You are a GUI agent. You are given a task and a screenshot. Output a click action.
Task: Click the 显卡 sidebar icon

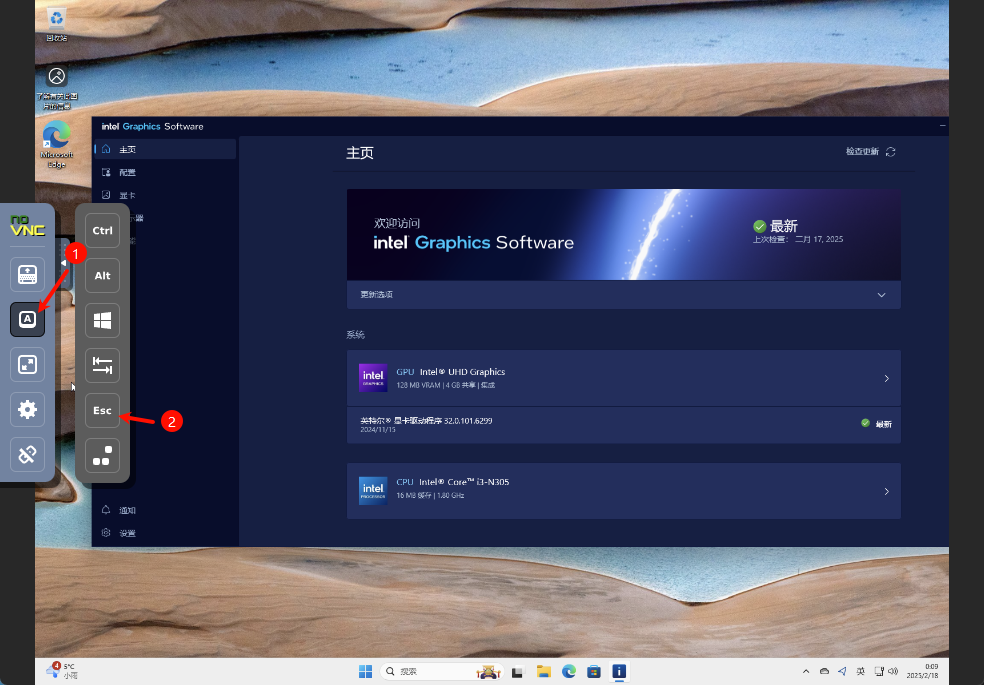(x=106, y=194)
